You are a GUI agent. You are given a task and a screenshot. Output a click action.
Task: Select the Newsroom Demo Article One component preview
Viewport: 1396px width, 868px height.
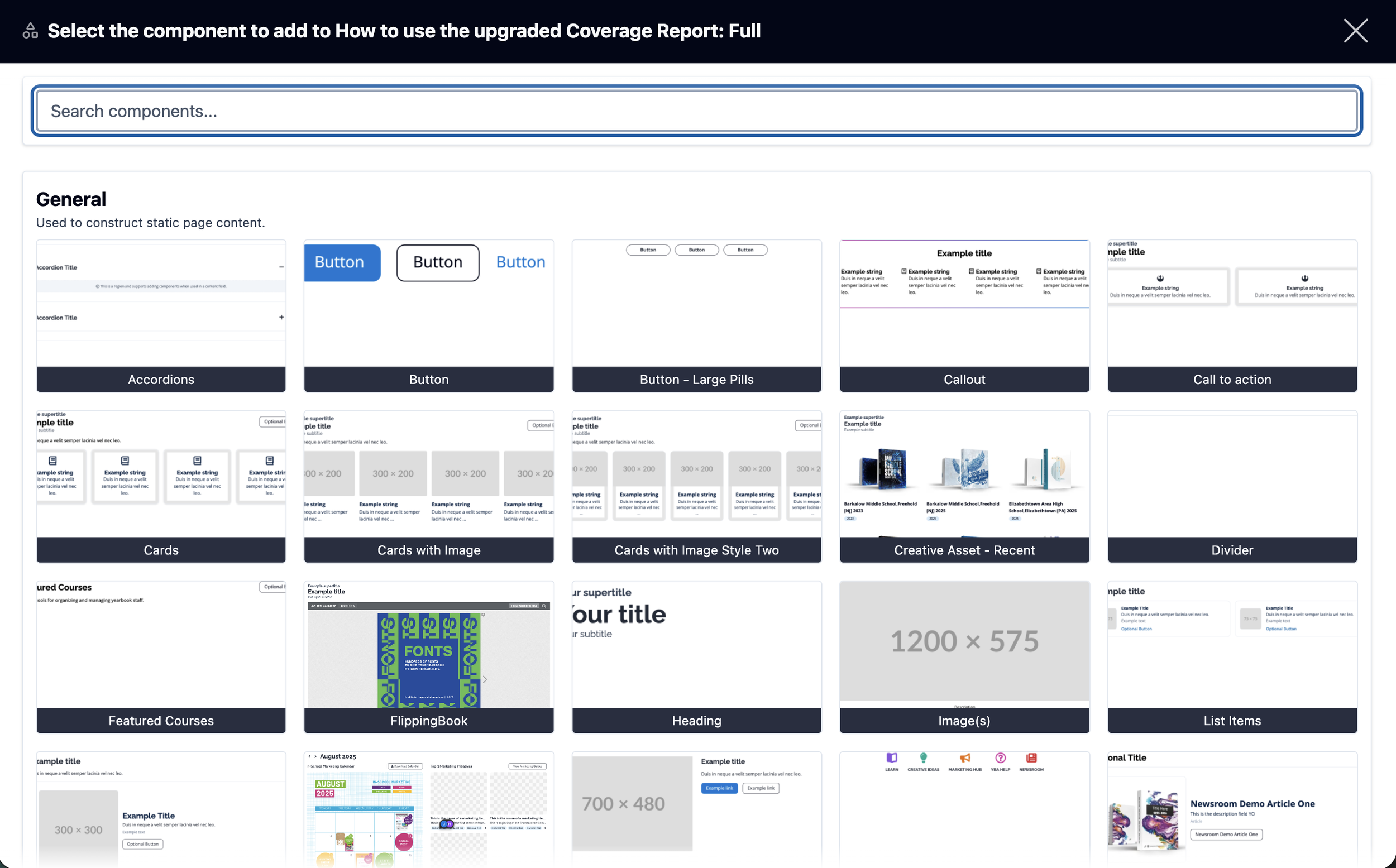click(x=1232, y=809)
